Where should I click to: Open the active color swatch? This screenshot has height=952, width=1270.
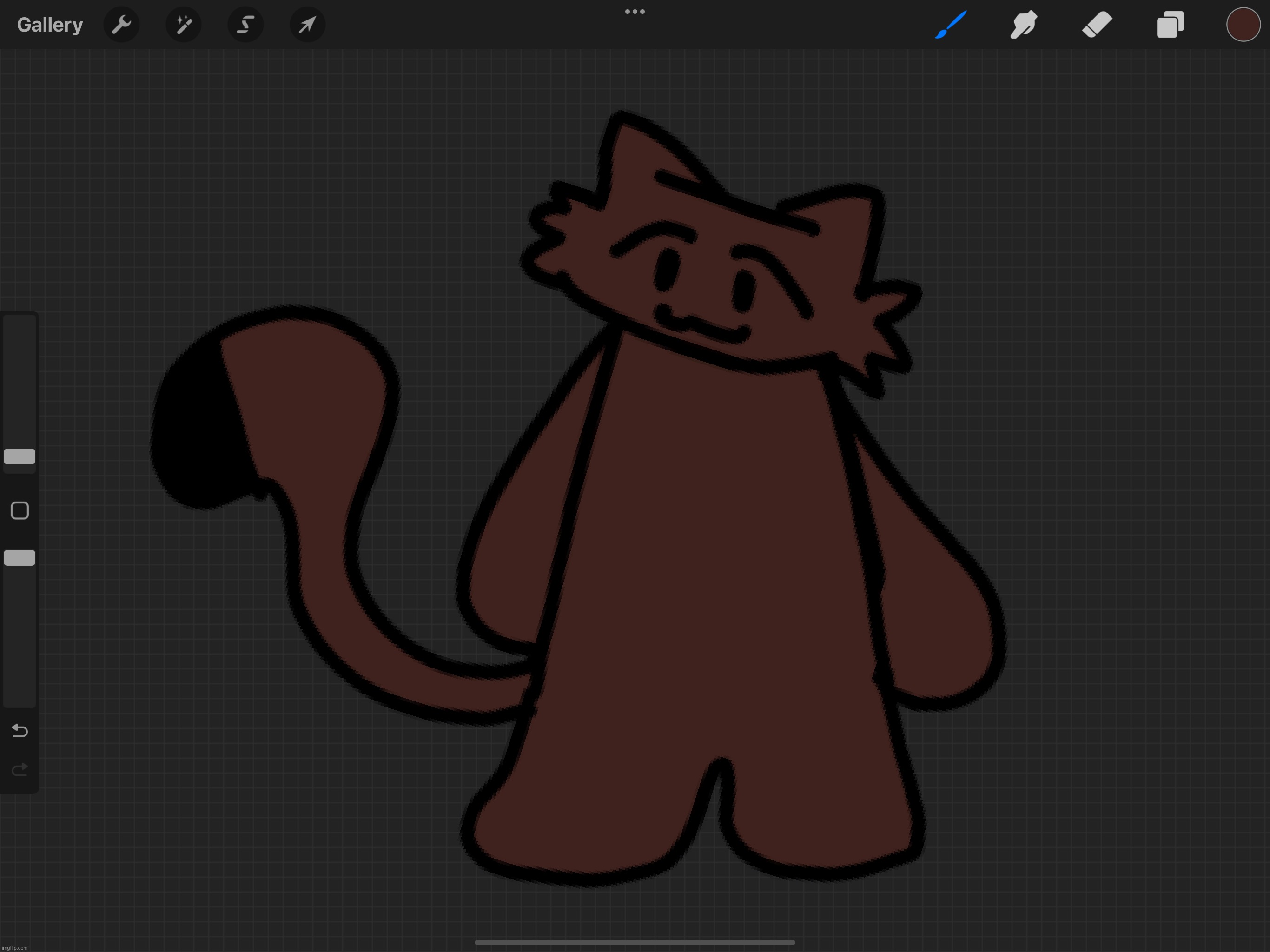point(1243,25)
